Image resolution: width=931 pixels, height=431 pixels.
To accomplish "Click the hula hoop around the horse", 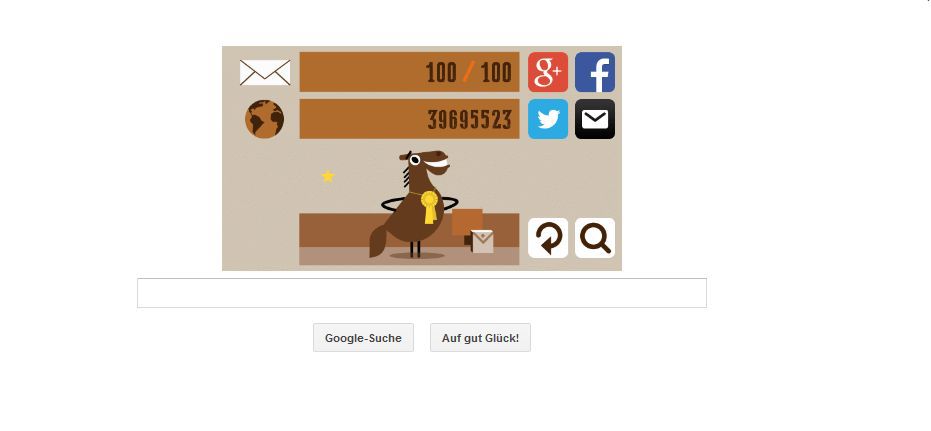I will click(419, 204).
